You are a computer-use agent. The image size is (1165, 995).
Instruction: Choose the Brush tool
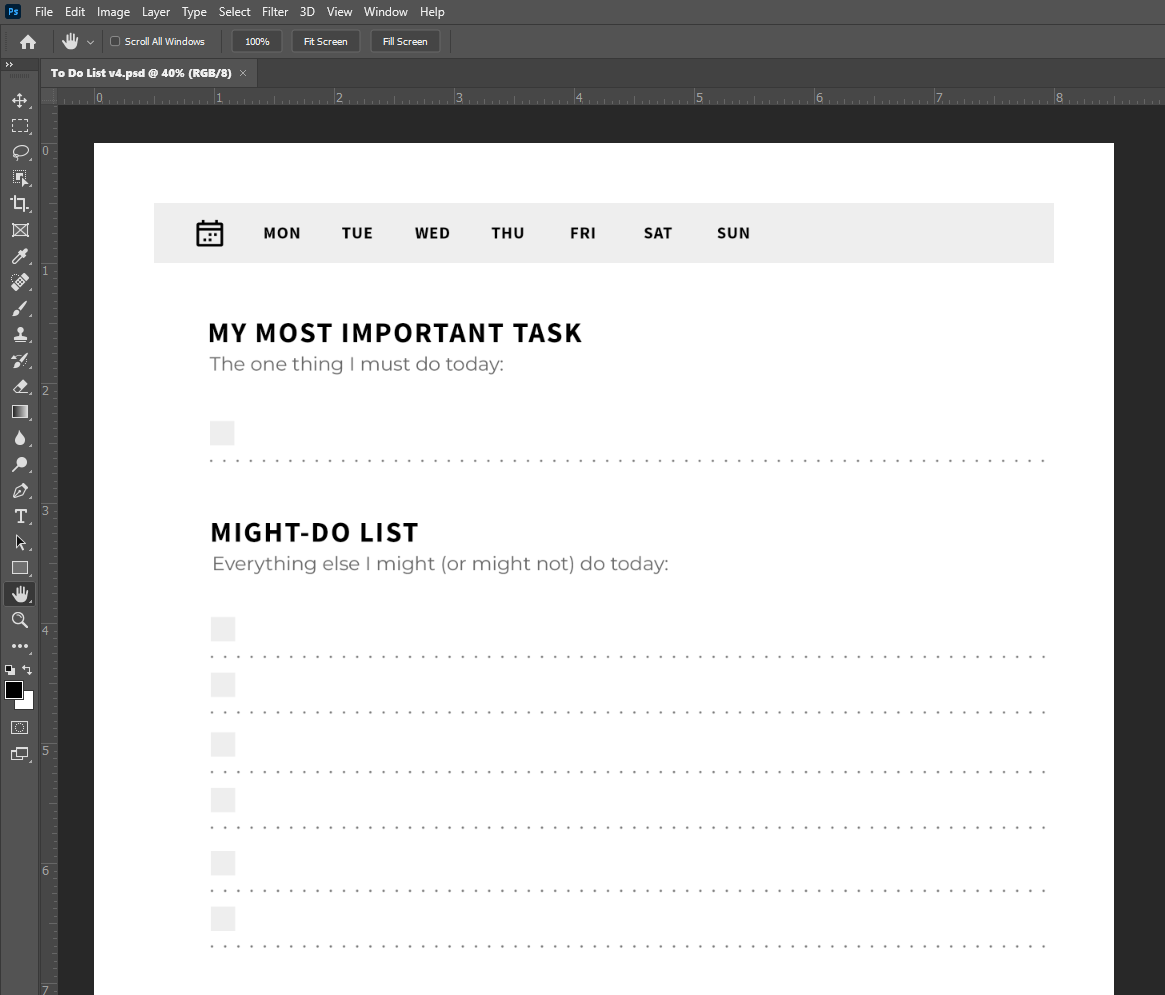point(19,309)
